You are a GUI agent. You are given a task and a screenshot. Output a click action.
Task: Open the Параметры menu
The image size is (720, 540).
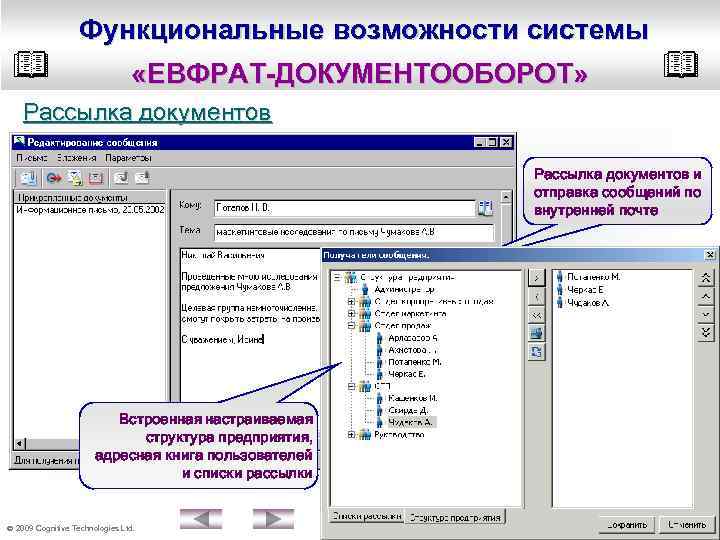(128, 158)
